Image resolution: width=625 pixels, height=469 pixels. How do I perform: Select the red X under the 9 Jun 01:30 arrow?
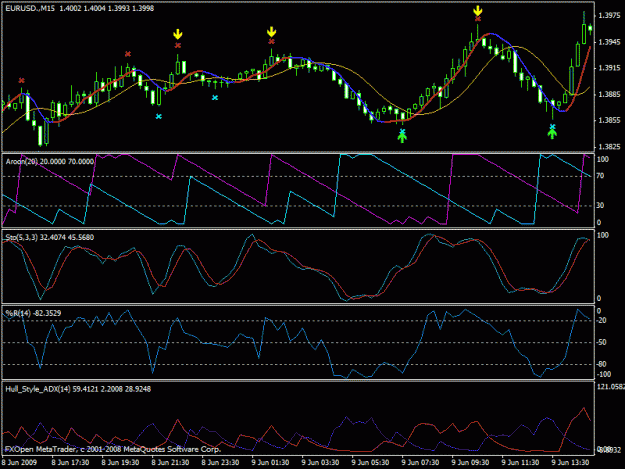tap(271, 41)
